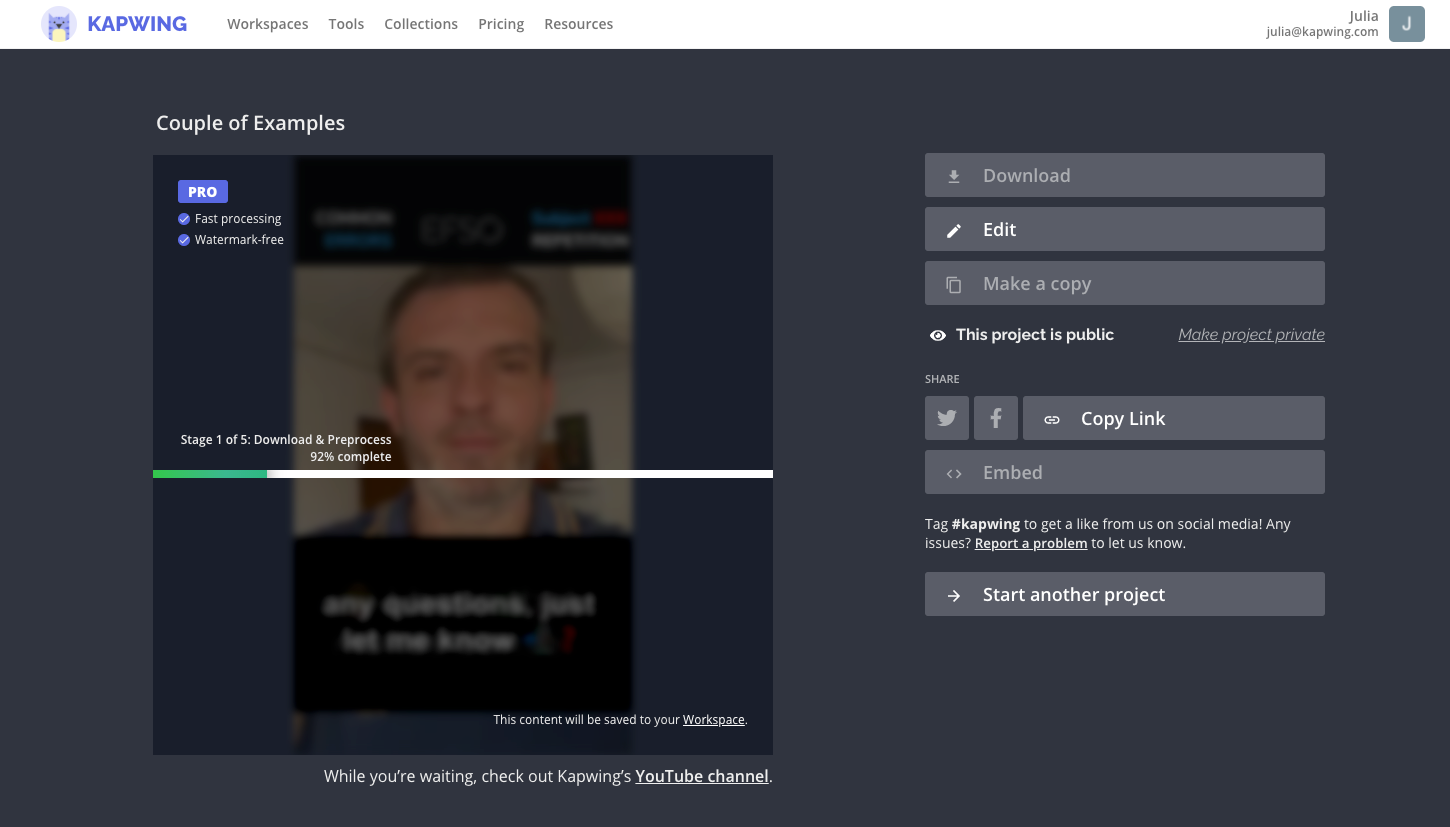Click the eye icon beside project public
The width and height of the screenshot is (1450, 827).
(x=938, y=335)
